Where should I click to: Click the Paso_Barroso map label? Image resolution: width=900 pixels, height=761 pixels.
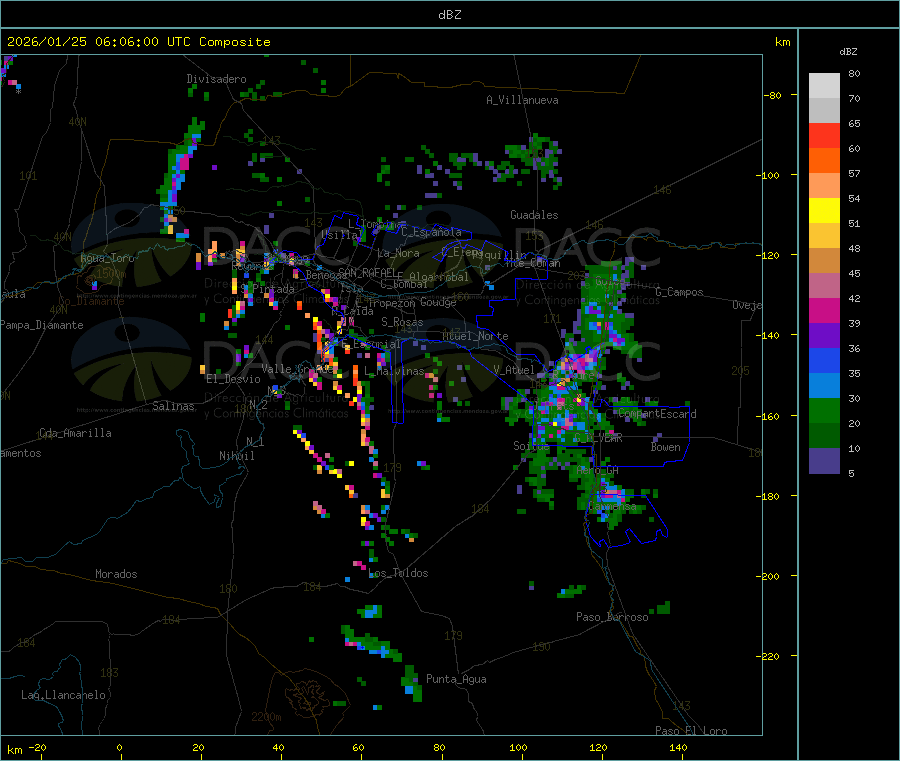(612, 617)
